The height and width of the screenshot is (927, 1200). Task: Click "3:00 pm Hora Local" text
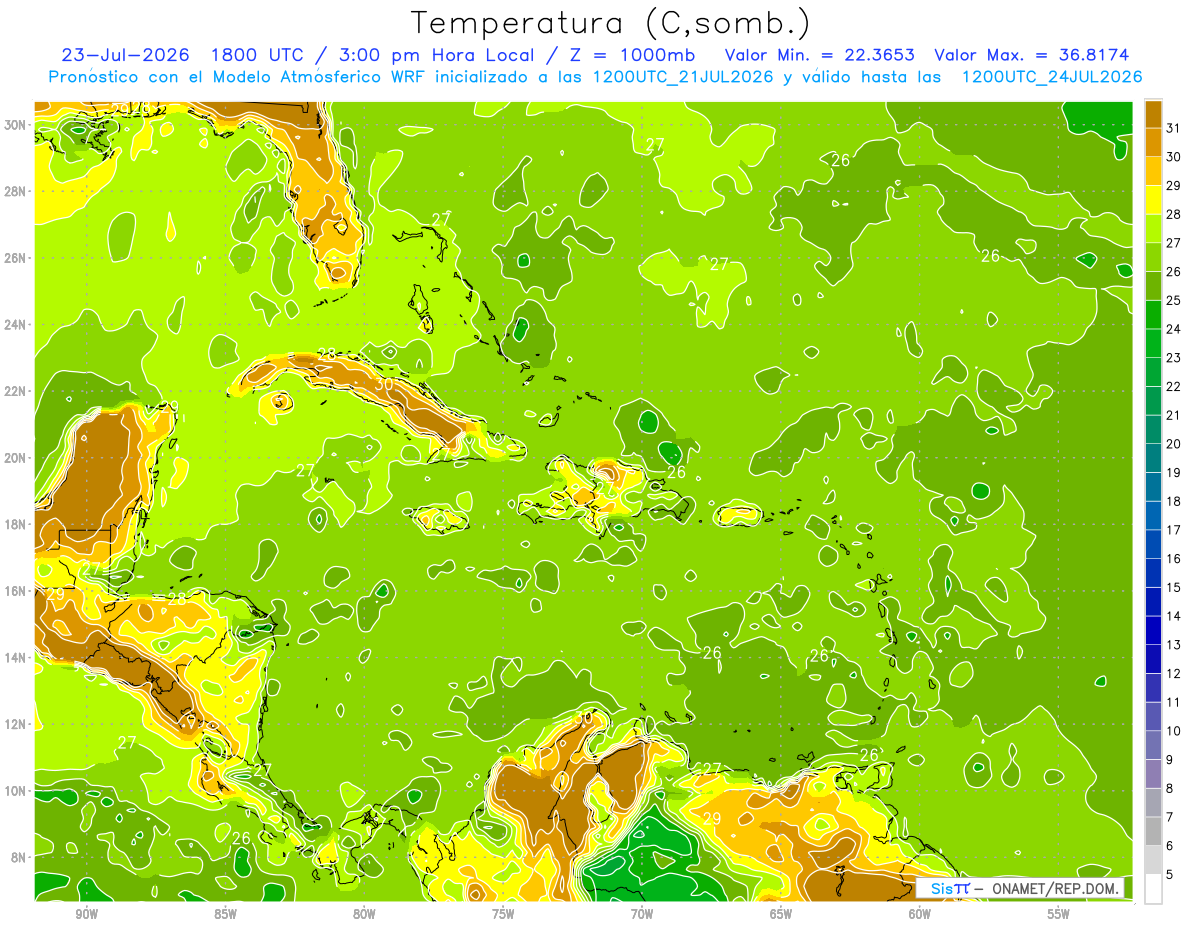click(438, 55)
